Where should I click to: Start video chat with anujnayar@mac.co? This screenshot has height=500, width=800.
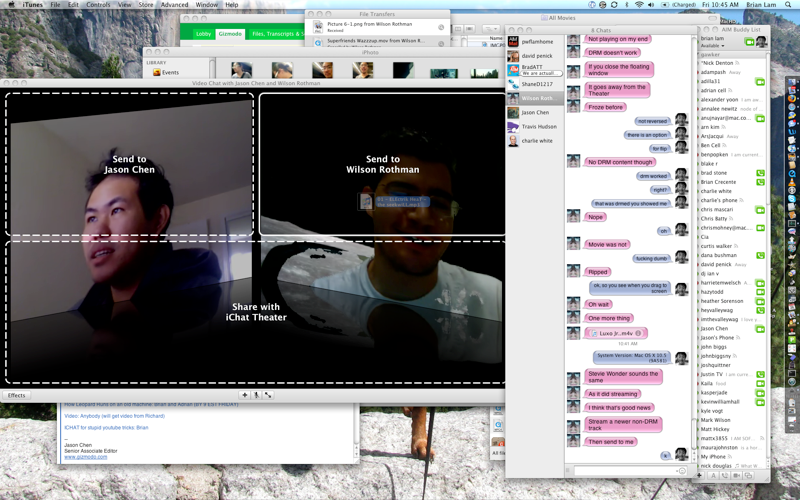(760, 118)
